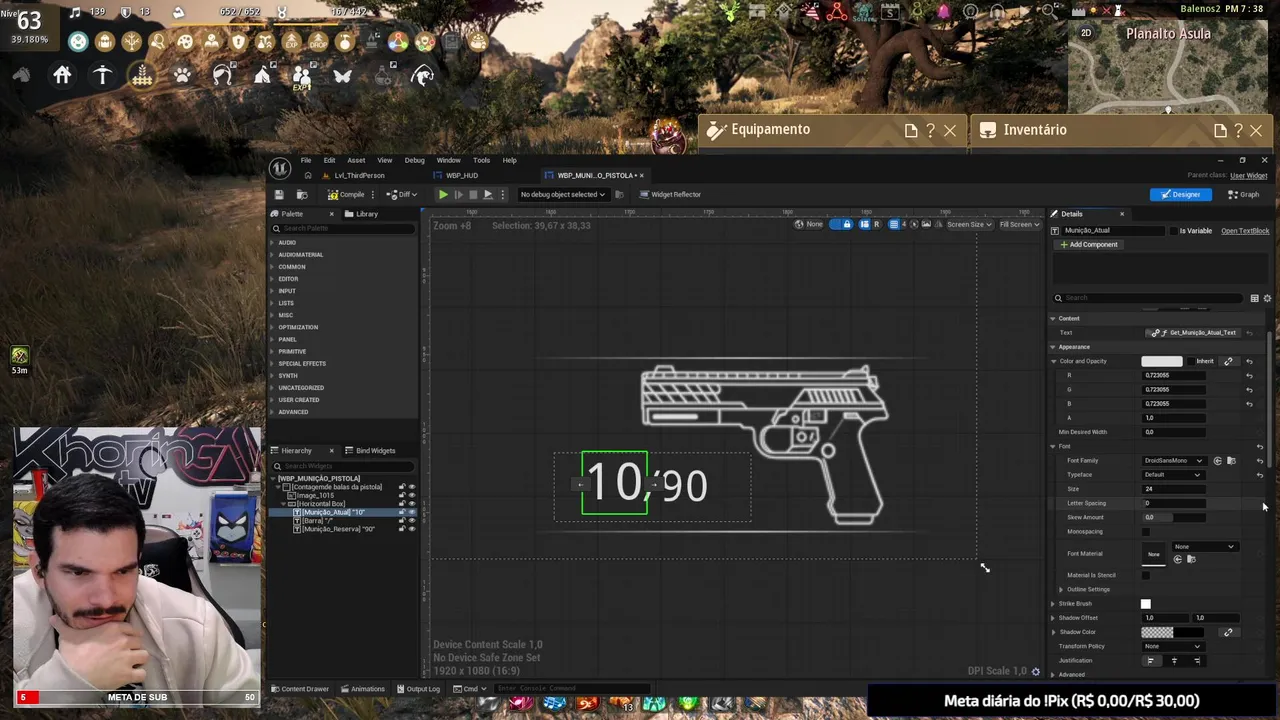Open Details panel settings gear
Viewport: 1280px width, 720px height.
pyautogui.click(x=1267, y=298)
